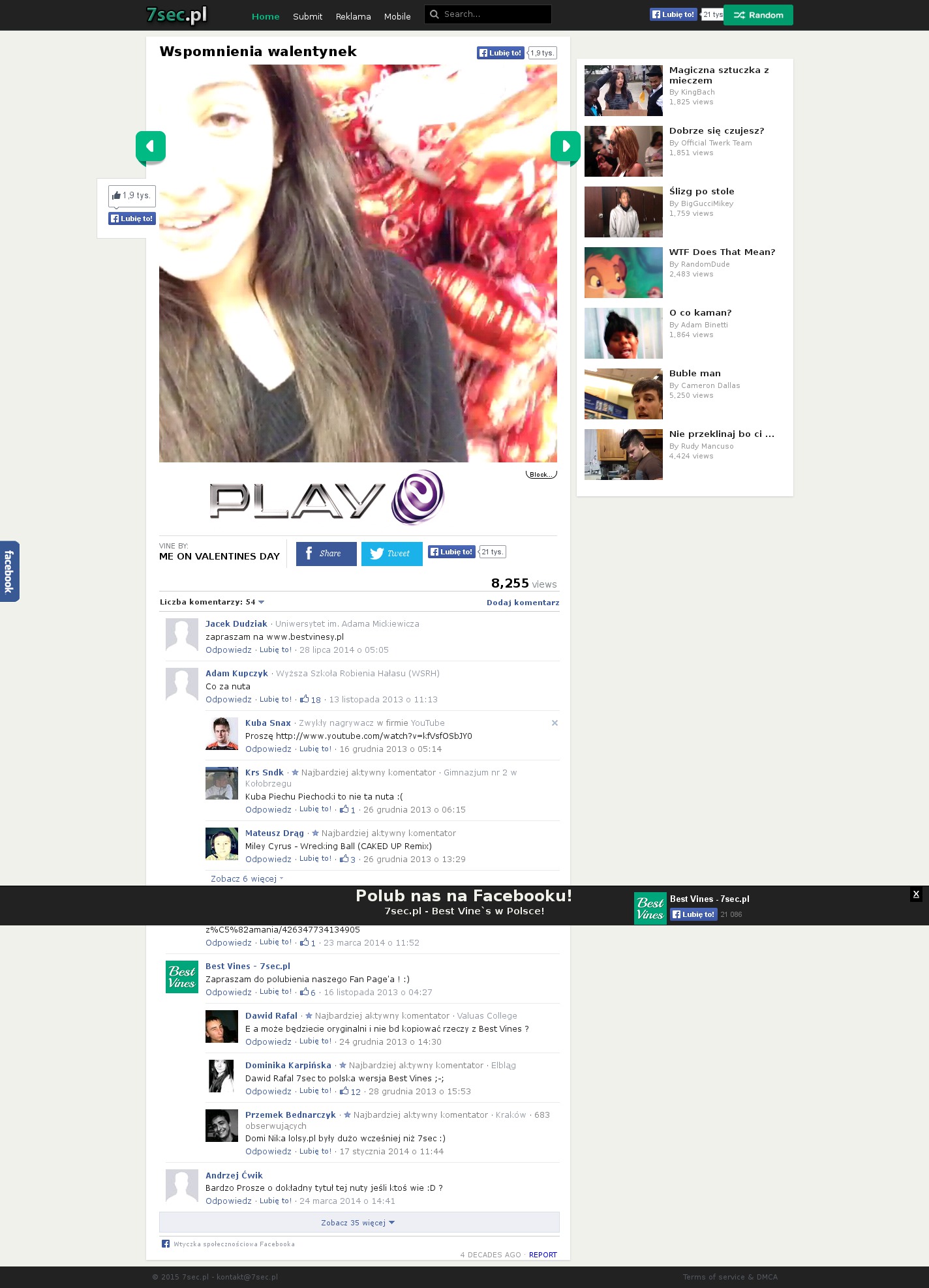The image size is (929, 1288).
Task: Open the comment count sort dropdown
Action: point(212,602)
